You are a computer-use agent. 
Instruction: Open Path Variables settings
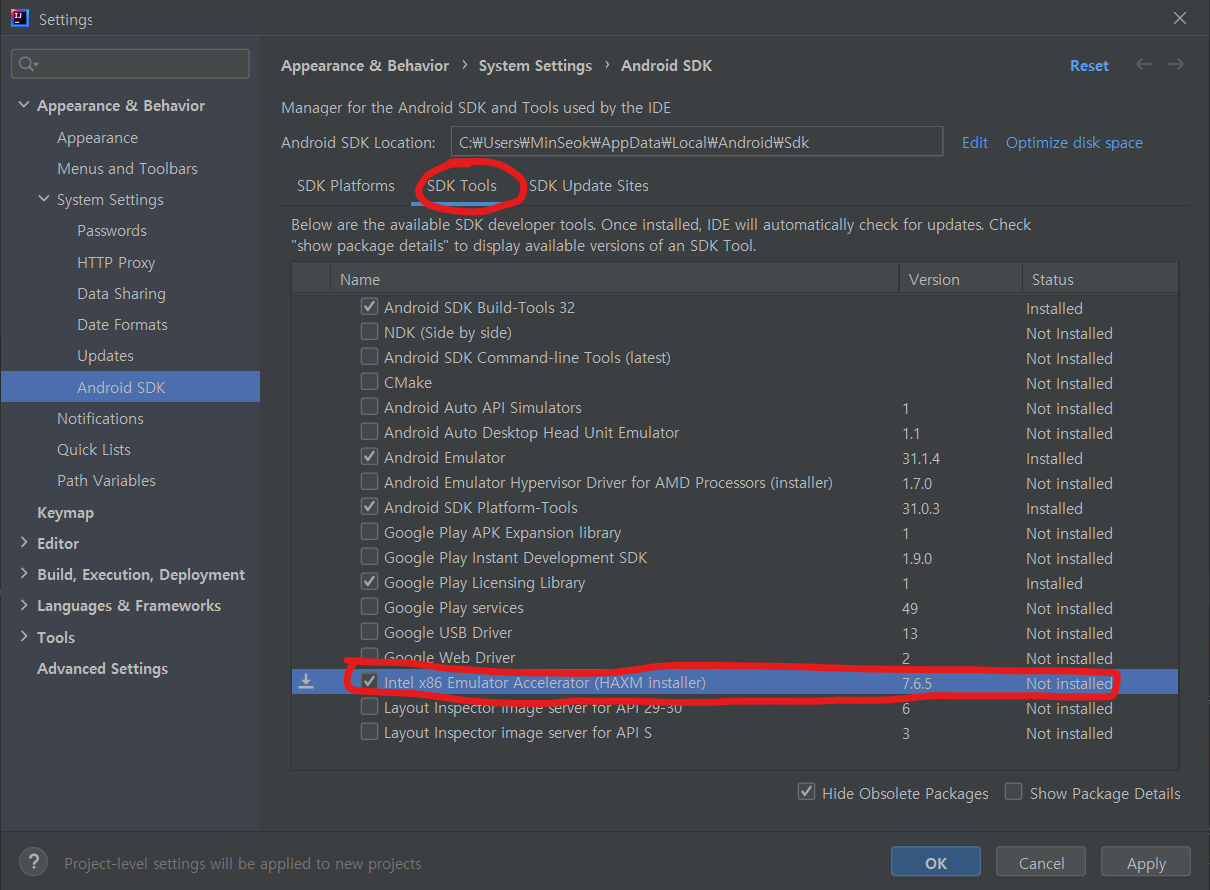(x=106, y=481)
